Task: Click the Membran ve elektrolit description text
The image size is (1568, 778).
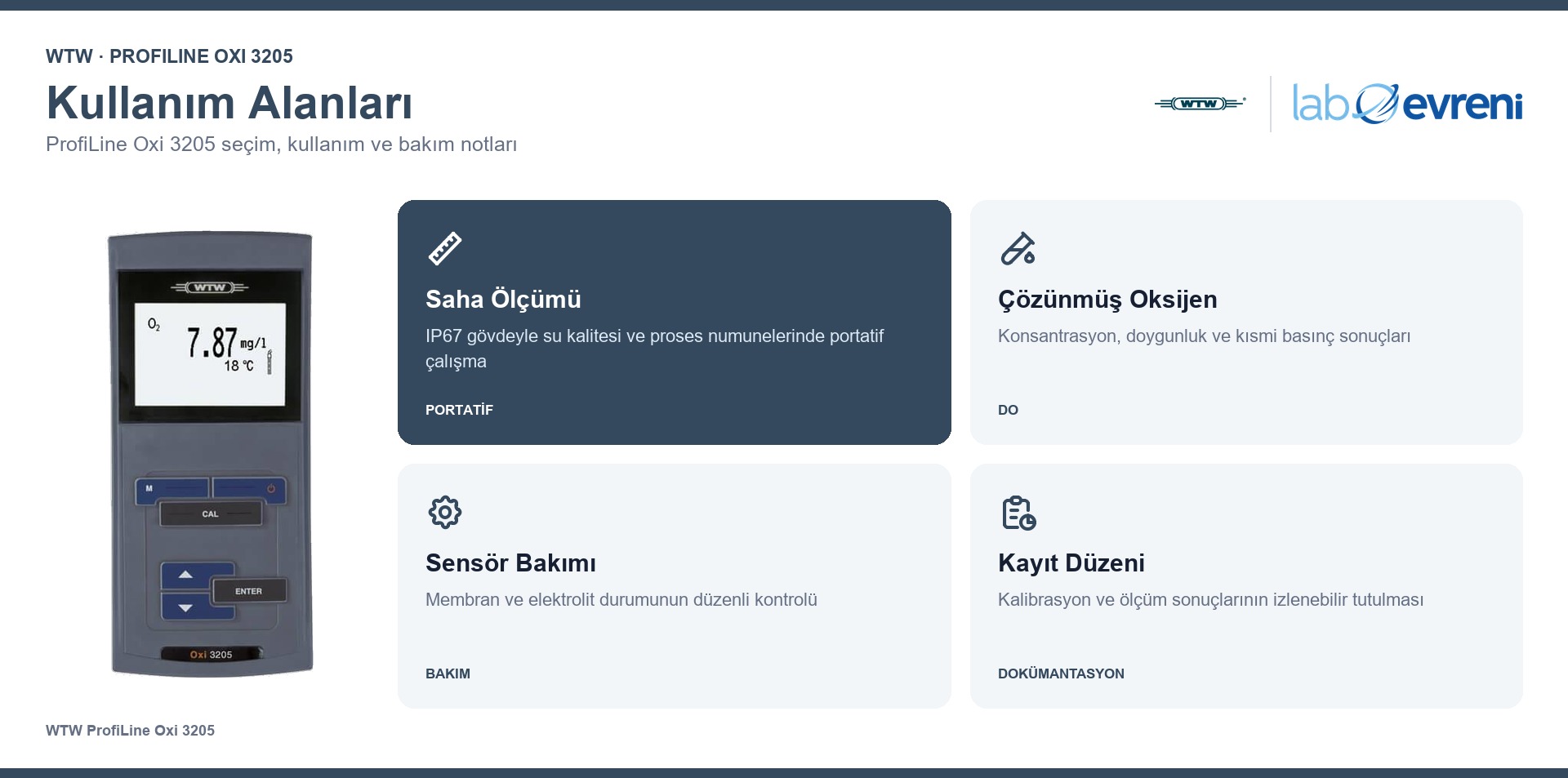Action: click(x=621, y=600)
